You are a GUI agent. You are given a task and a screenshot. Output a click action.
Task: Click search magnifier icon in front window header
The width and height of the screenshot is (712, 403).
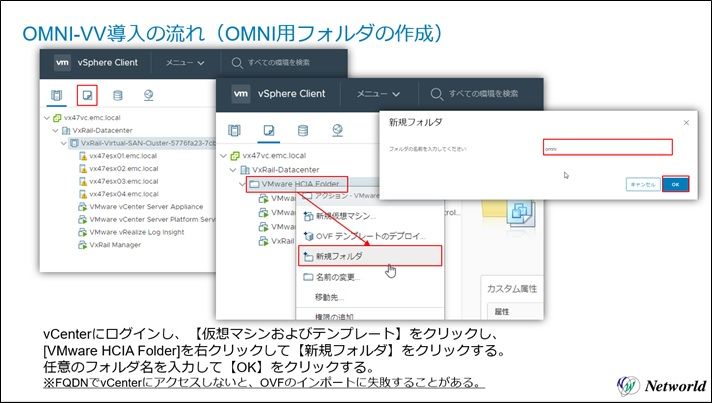point(436,94)
